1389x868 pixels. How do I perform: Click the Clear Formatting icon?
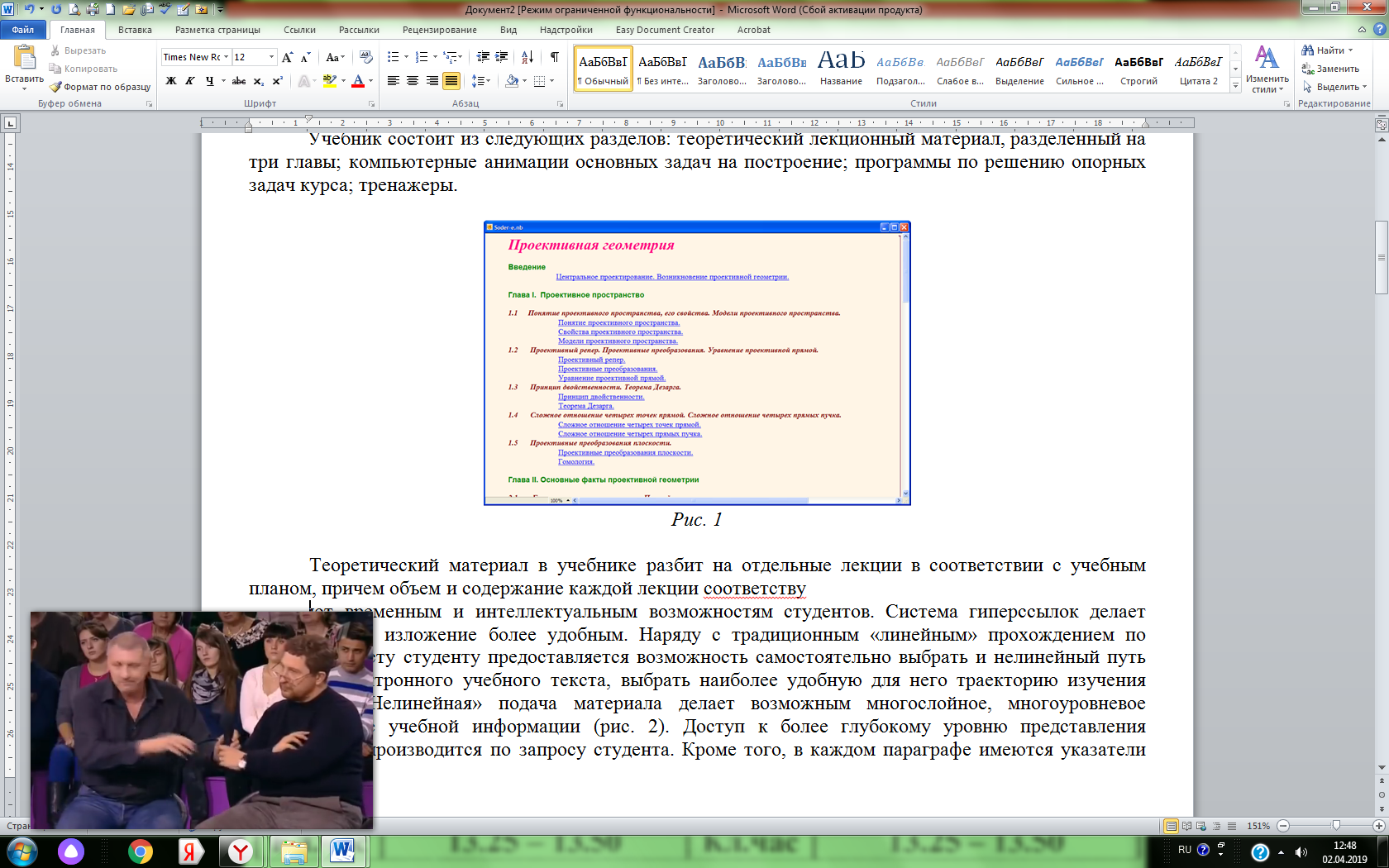click(366, 57)
